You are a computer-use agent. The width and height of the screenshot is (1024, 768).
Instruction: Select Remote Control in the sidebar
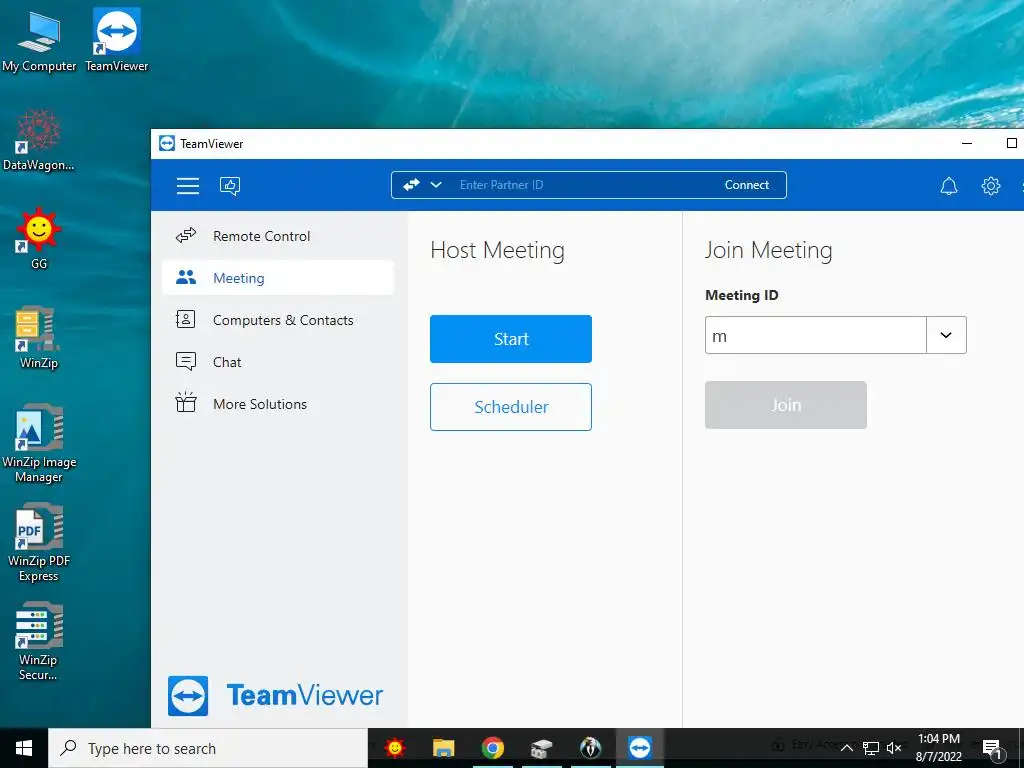pyautogui.click(x=278, y=236)
